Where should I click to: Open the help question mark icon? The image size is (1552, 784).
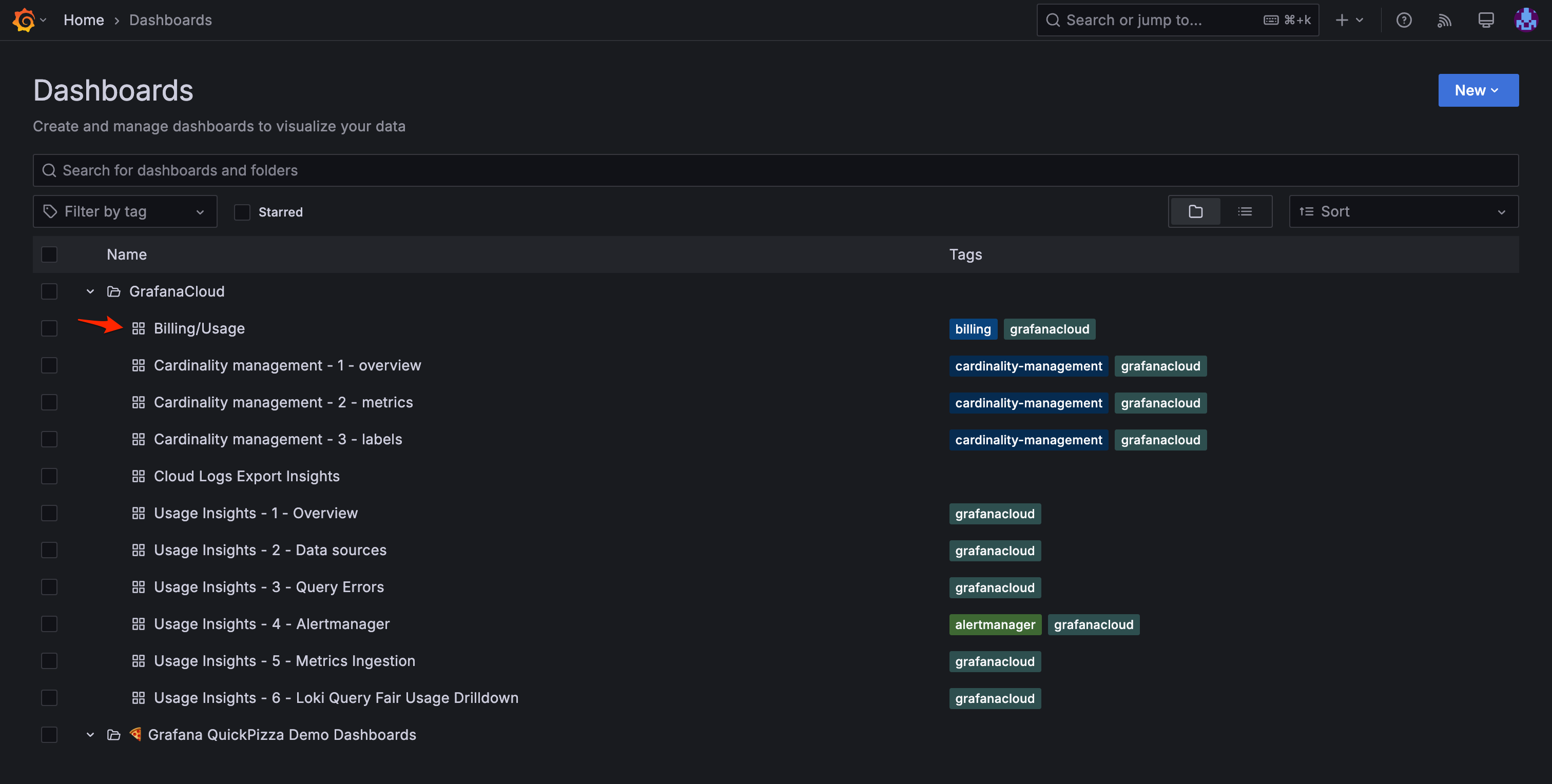1404,20
